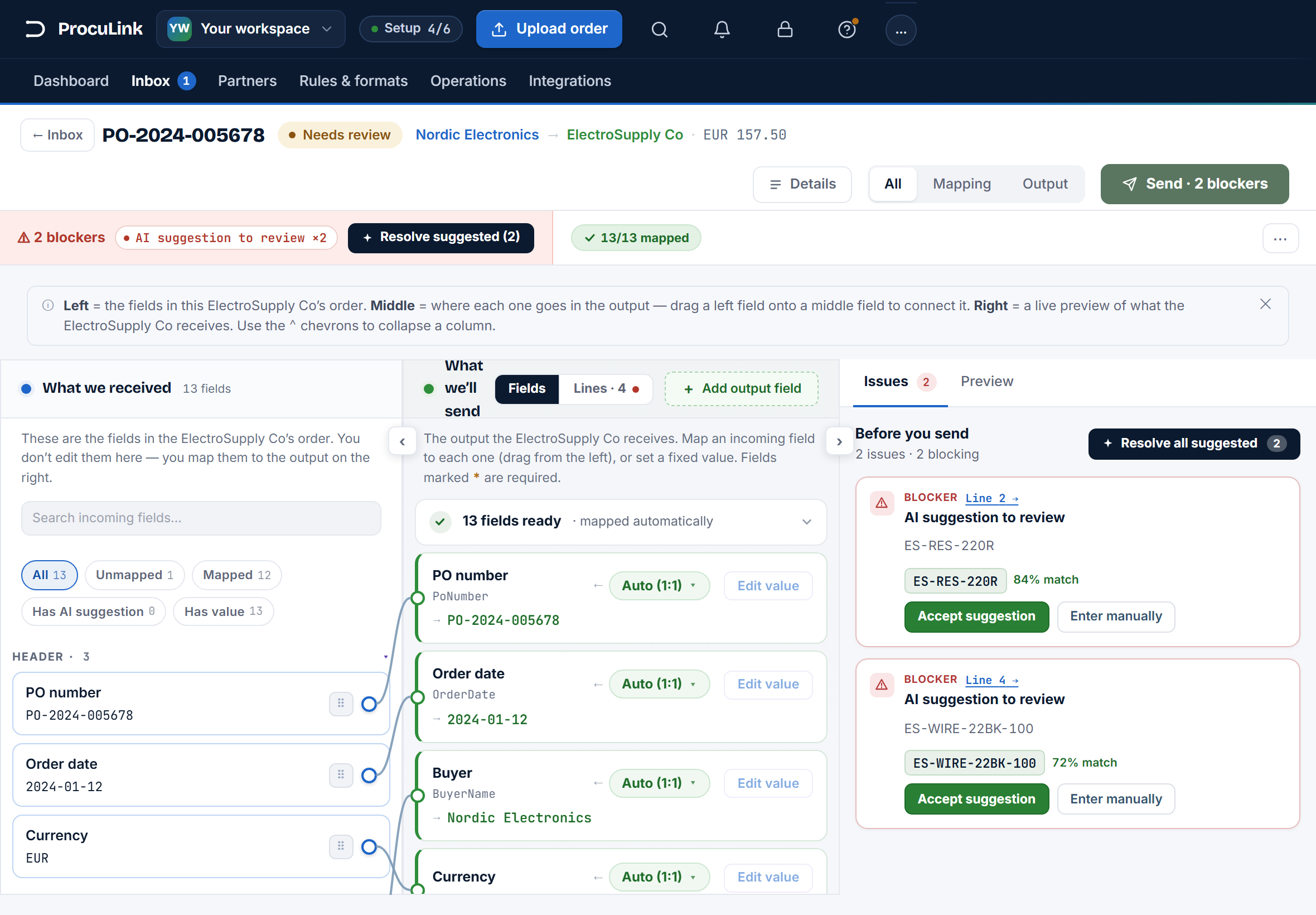Open PO number Auto (1:1) mapping dropdown

click(659, 585)
